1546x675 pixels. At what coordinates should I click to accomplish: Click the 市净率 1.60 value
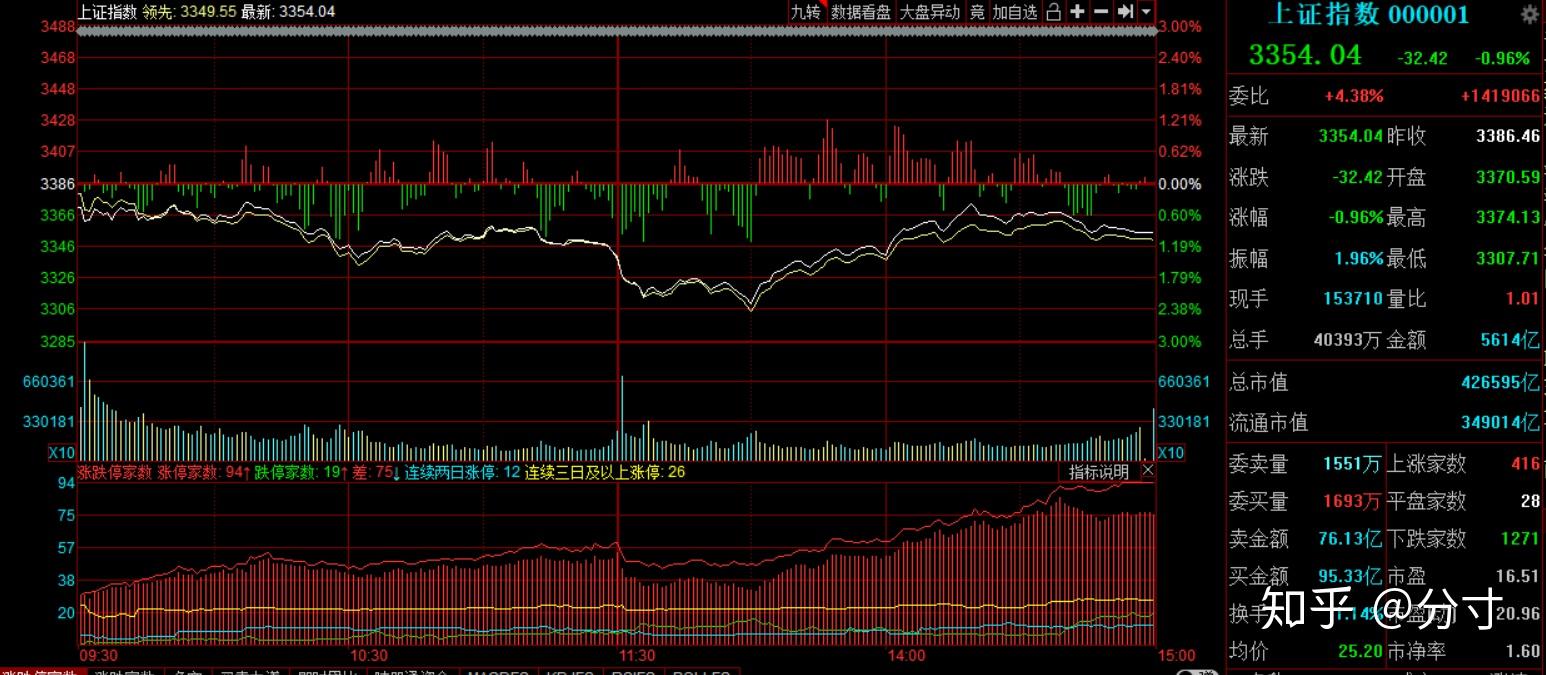click(x=1522, y=651)
